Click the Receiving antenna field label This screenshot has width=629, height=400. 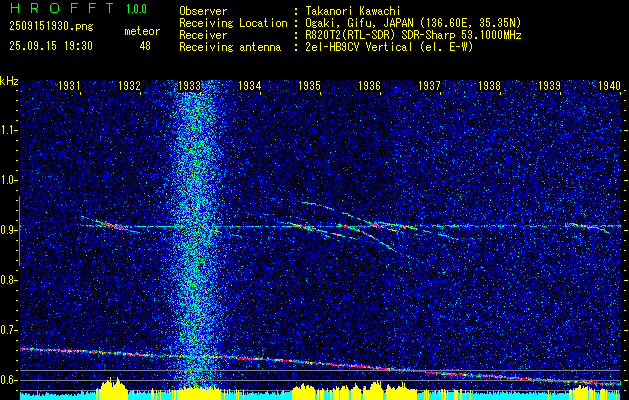[x=230, y=47]
